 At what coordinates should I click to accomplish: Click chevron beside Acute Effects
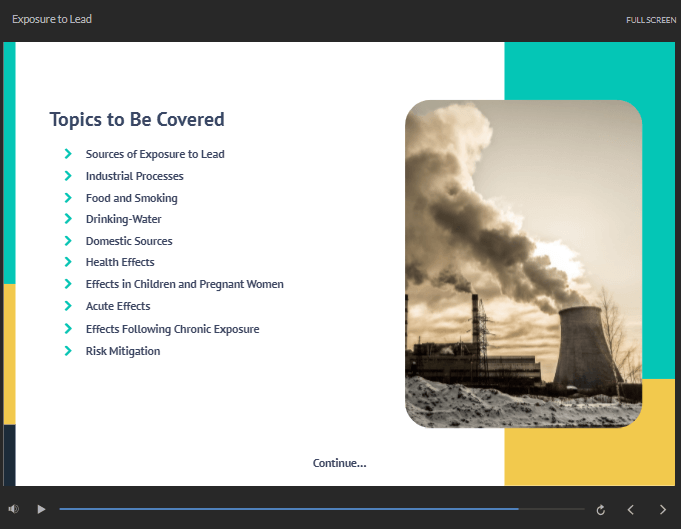pos(68,306)
